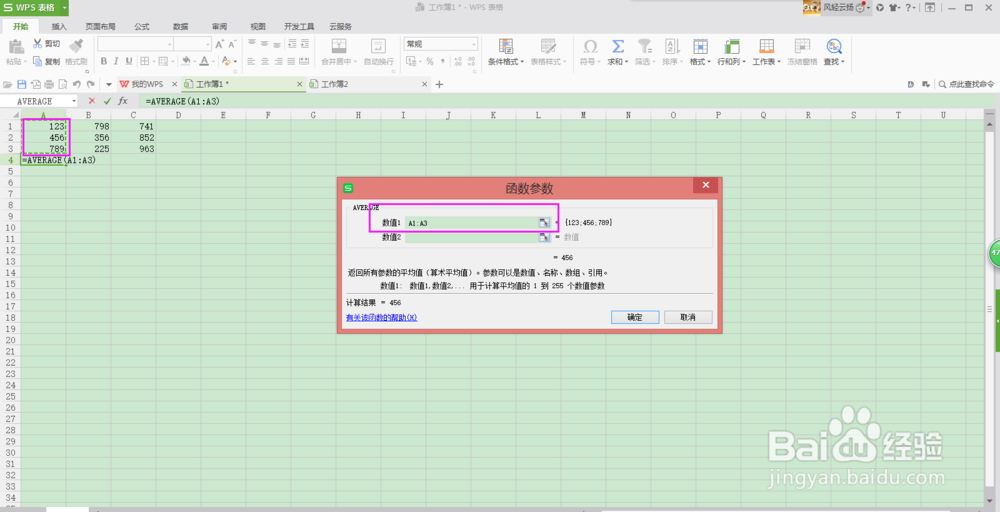Click the Paste clipboard icon
The height and width of the screenshot is (512, 1000).
(15, 46)
